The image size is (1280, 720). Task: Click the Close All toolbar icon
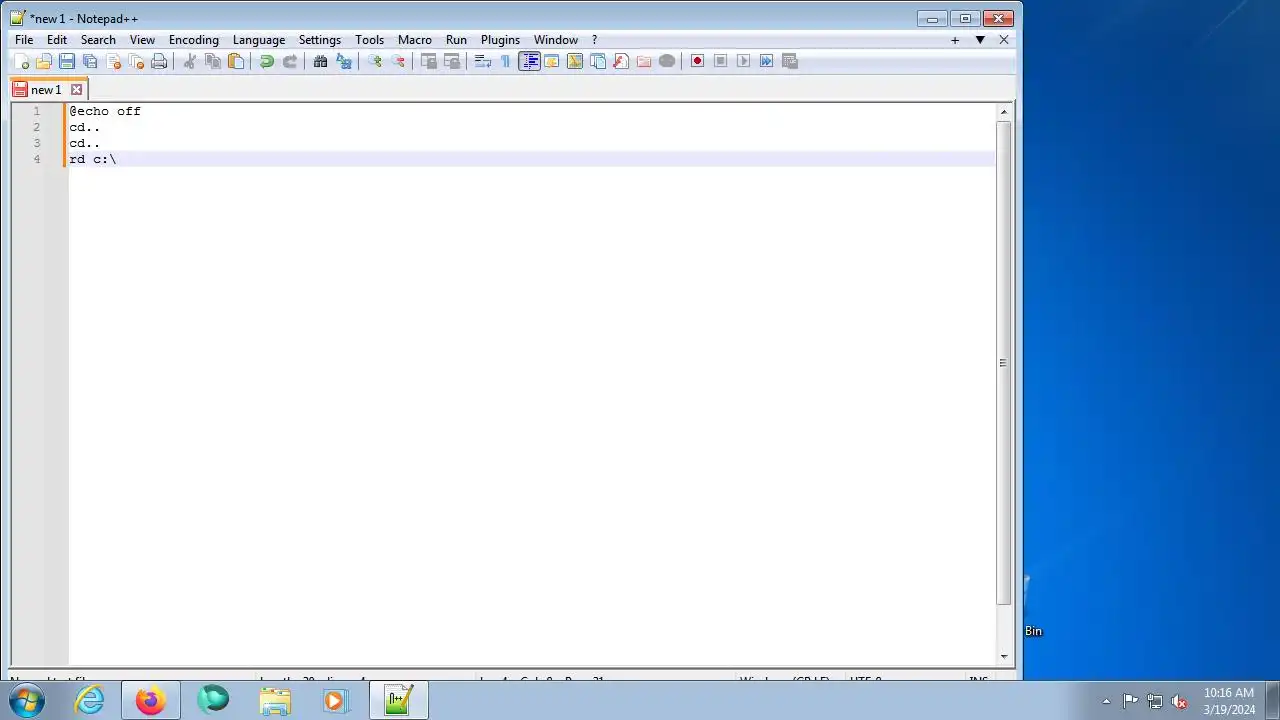(x=136, y=61)
